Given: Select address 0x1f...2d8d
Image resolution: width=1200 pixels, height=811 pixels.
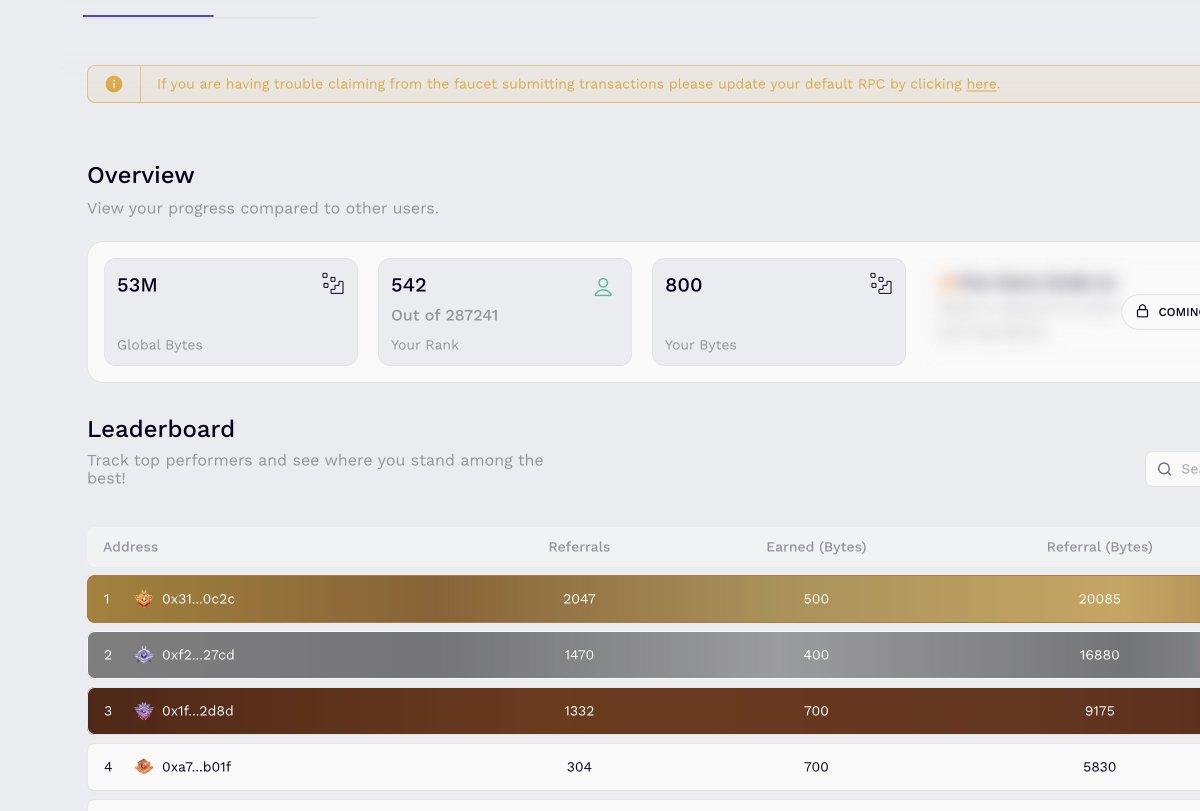Looking at the screenshot, I should [197, 711].
